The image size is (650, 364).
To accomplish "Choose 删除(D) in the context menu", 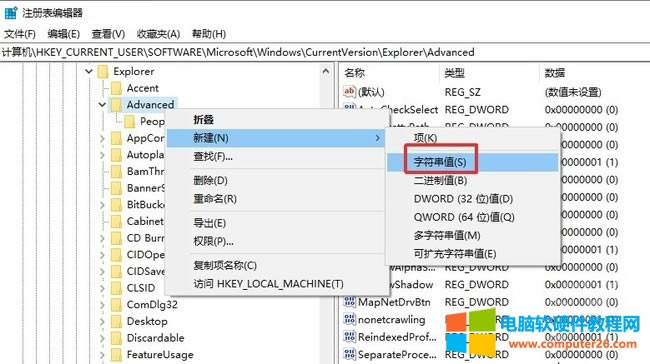I will coord(276,180).
